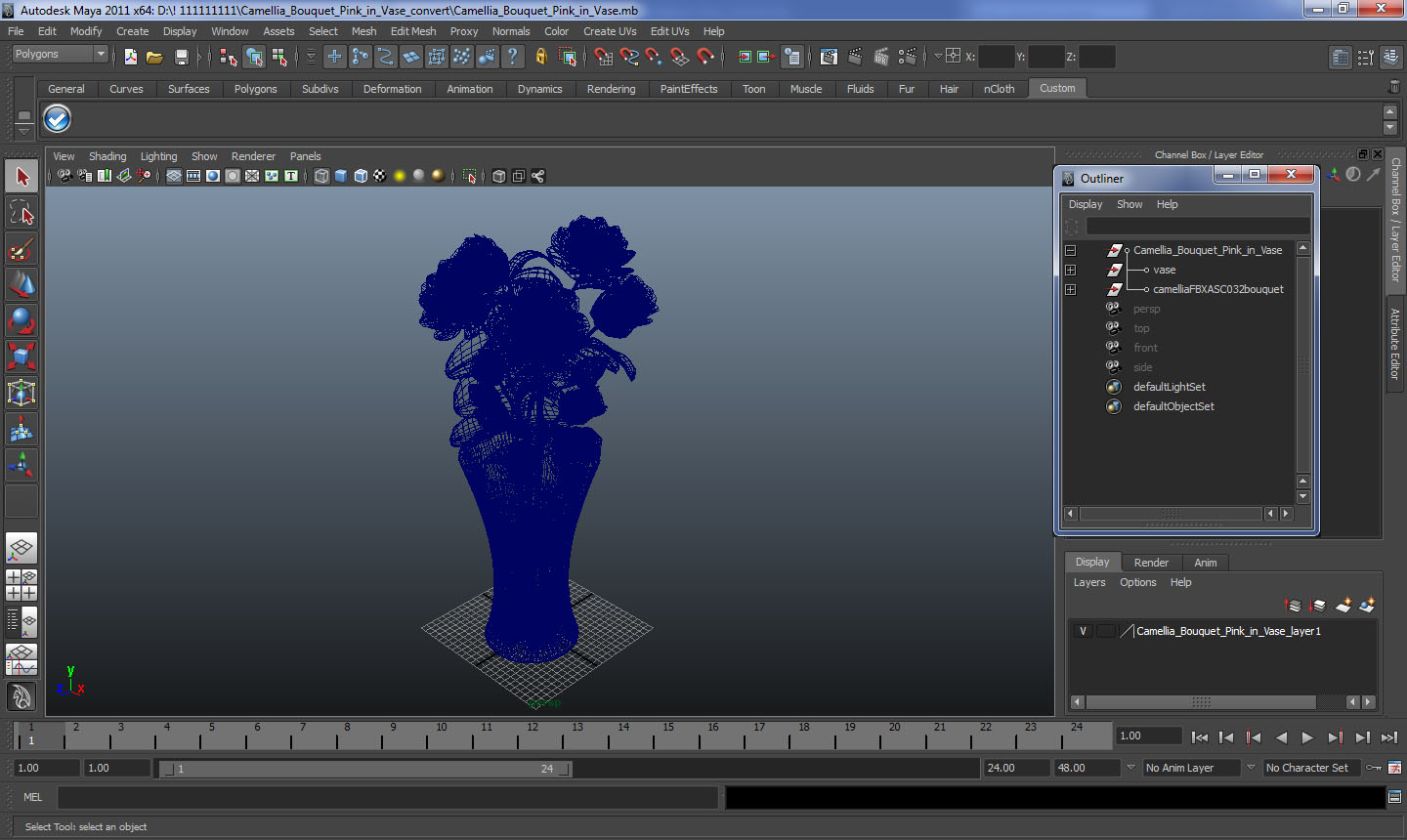Select the Soft Modification tool
Viewport: 1407px width, 840px height.
pos(21,429)
